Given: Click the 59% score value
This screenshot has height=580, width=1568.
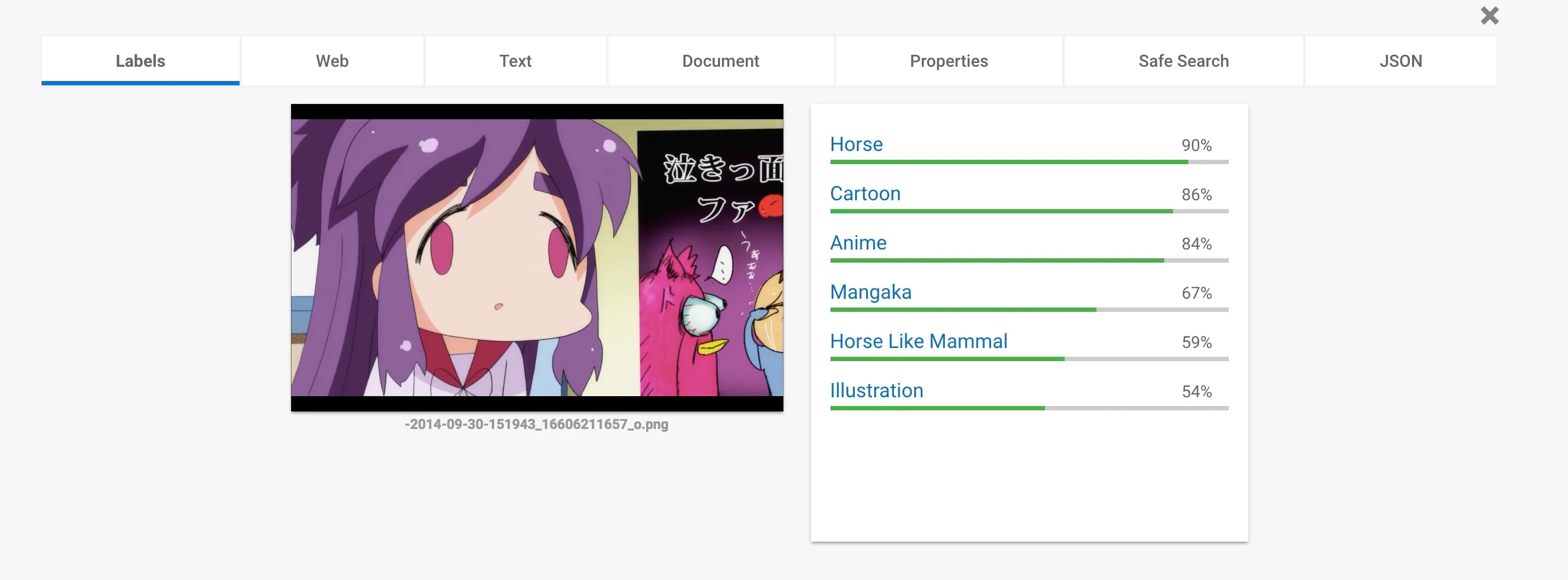Looking at the screenshot, I should click(x=1197, y=343).
